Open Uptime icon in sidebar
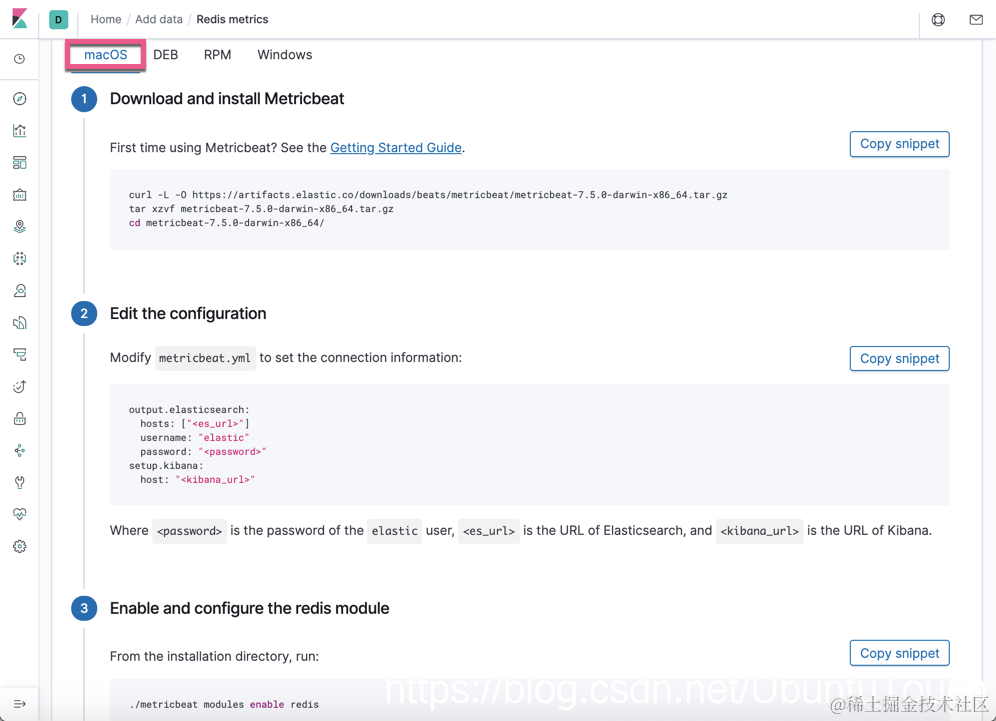996x721 pixels. point(20,386)
